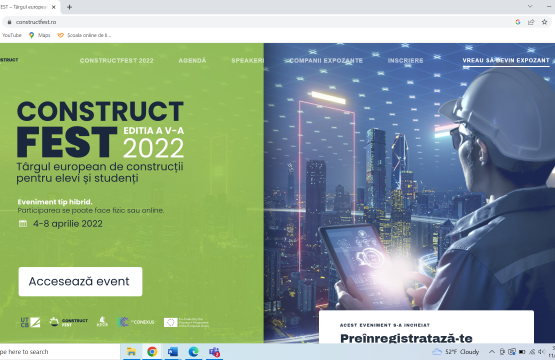Click the Accesează event button
The height and width of the screenshot is (360, 555).
80,281
